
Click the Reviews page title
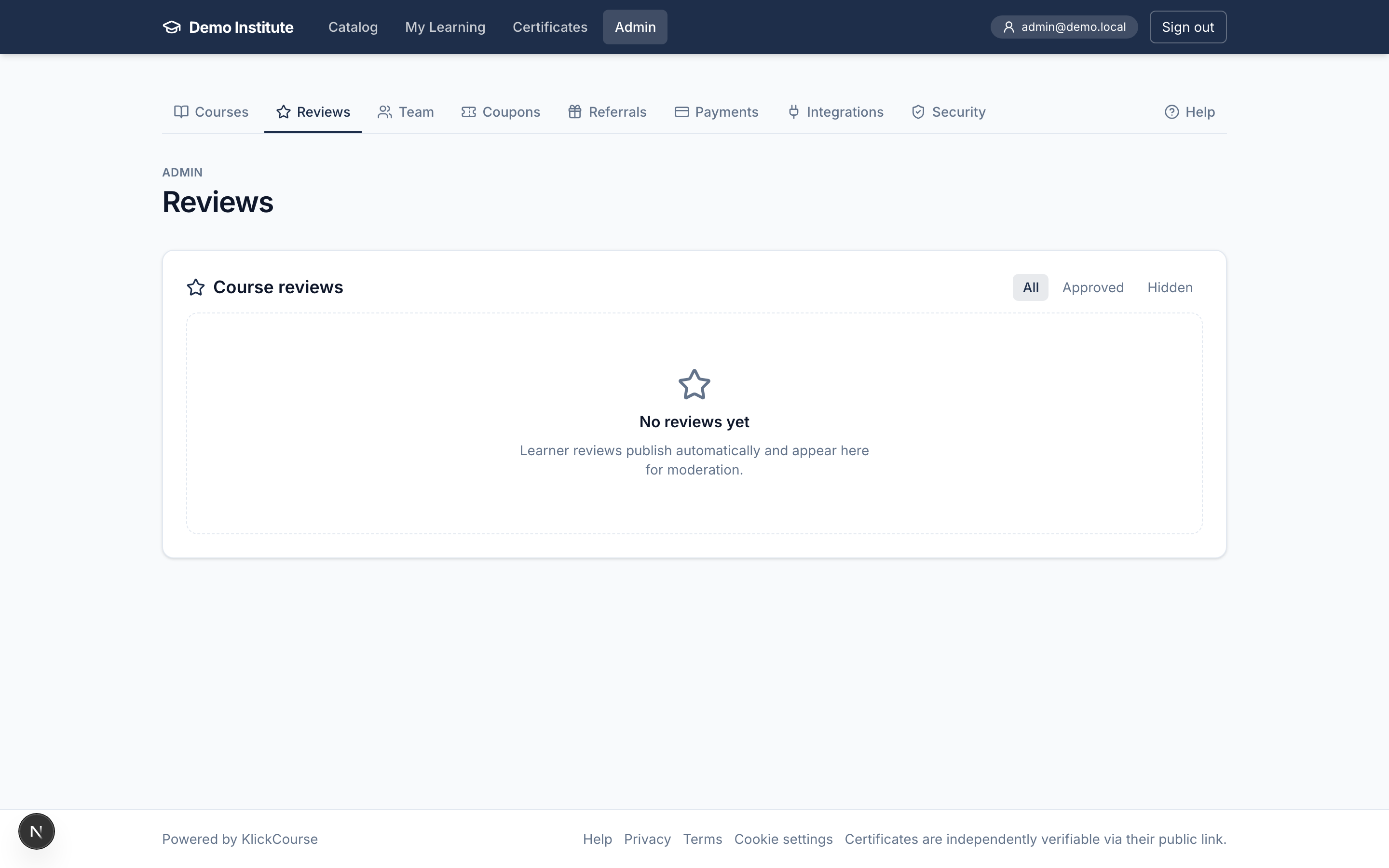[218, 202]
